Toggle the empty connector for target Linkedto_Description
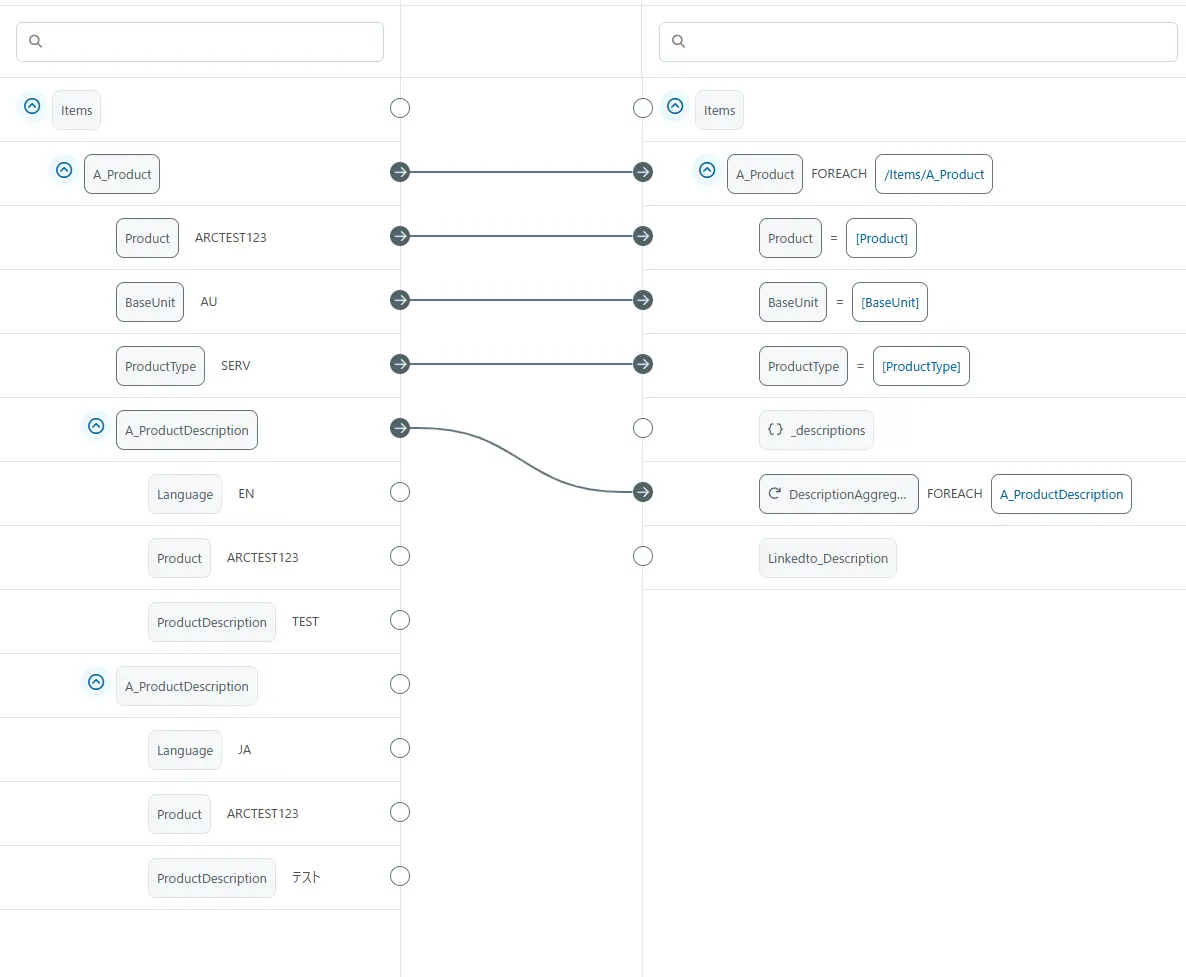Viewport: 1186px width, 977px height. pyautogui.click(x=643, y=556)
